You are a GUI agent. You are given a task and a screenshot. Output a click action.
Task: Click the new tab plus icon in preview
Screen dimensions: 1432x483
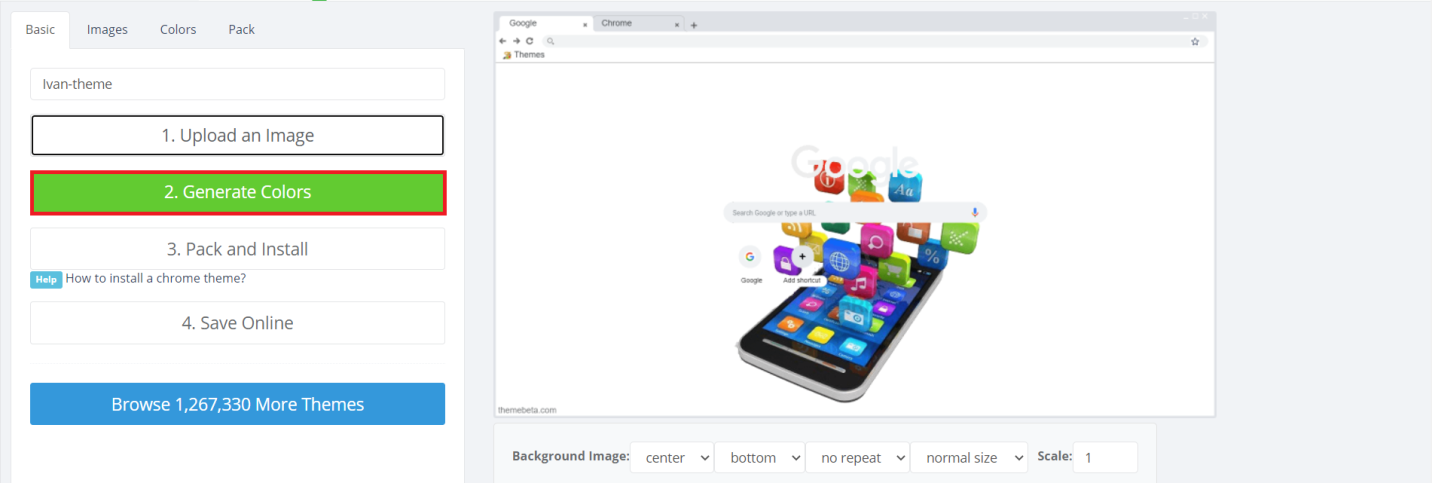[694, 25]
